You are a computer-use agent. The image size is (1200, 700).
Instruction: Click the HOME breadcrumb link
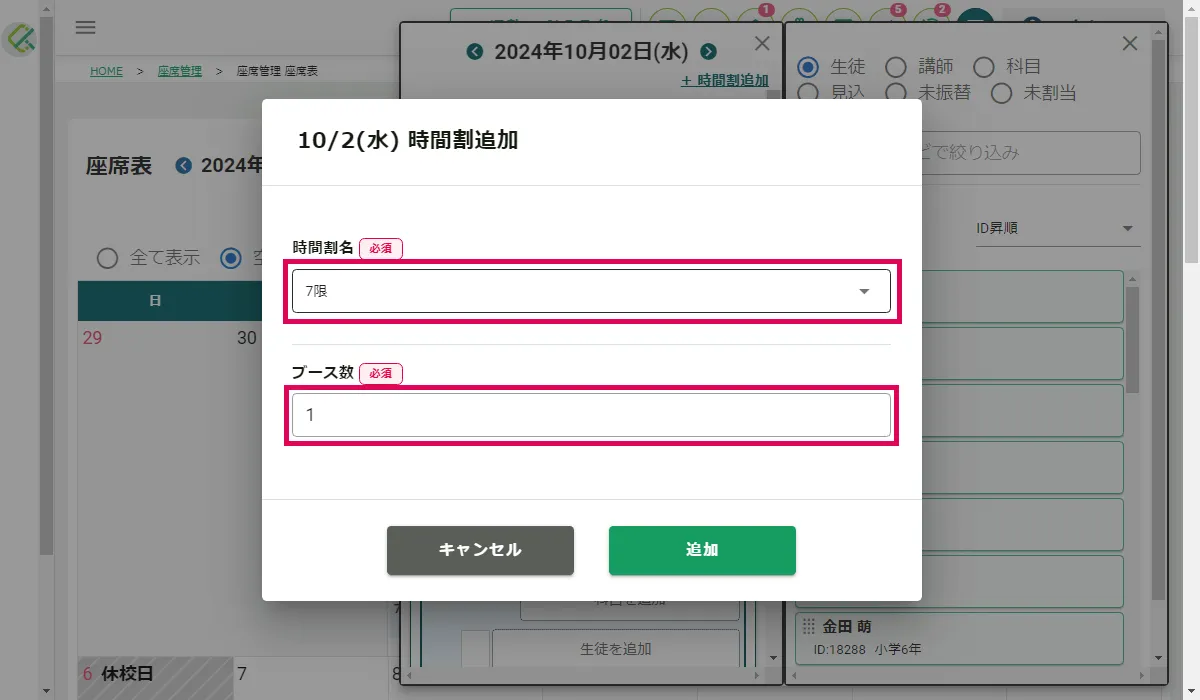click(x=106, y=71)
